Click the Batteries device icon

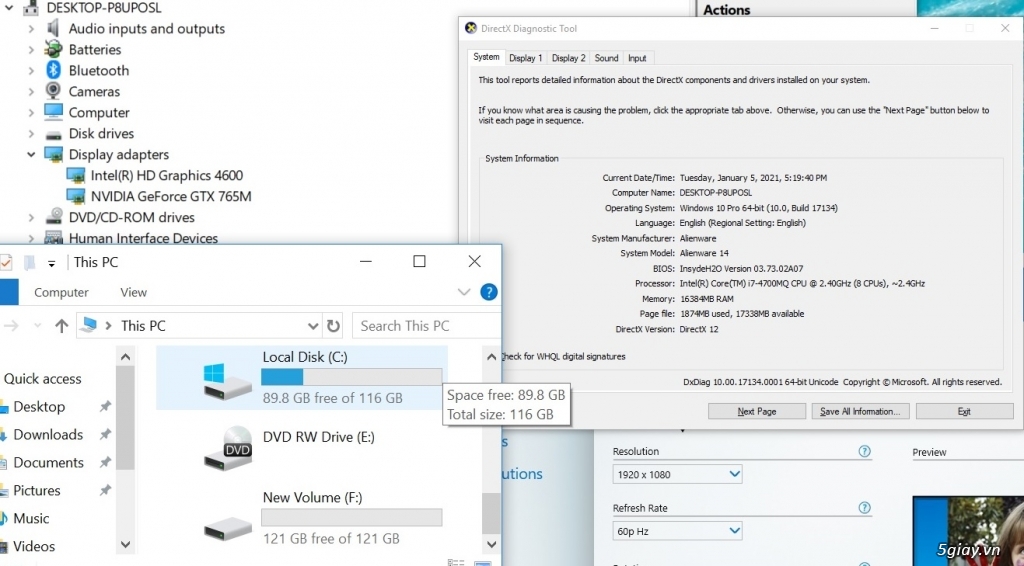pos(54,49)
